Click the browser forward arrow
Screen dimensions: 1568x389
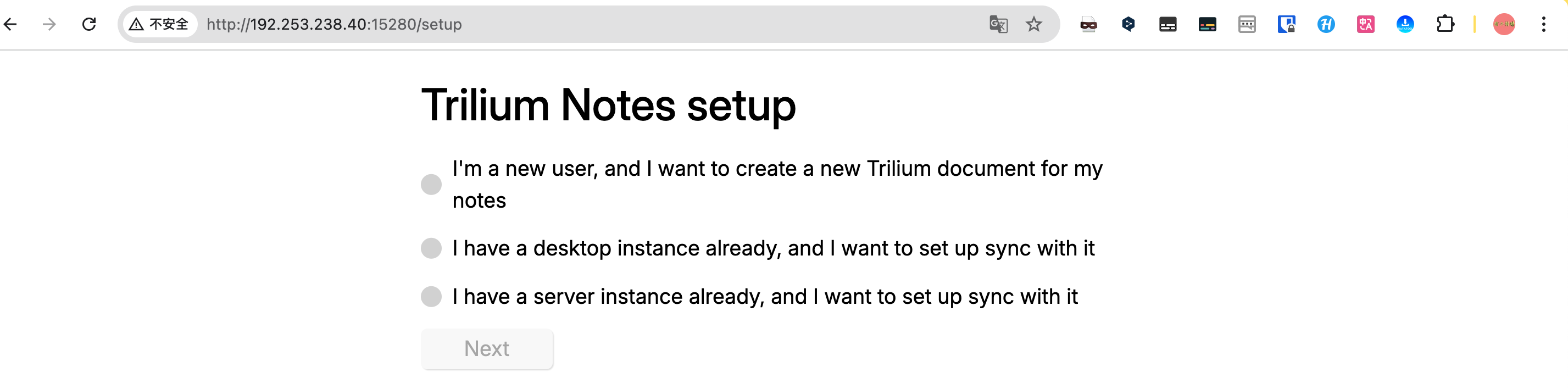click(x=49, y=24)
